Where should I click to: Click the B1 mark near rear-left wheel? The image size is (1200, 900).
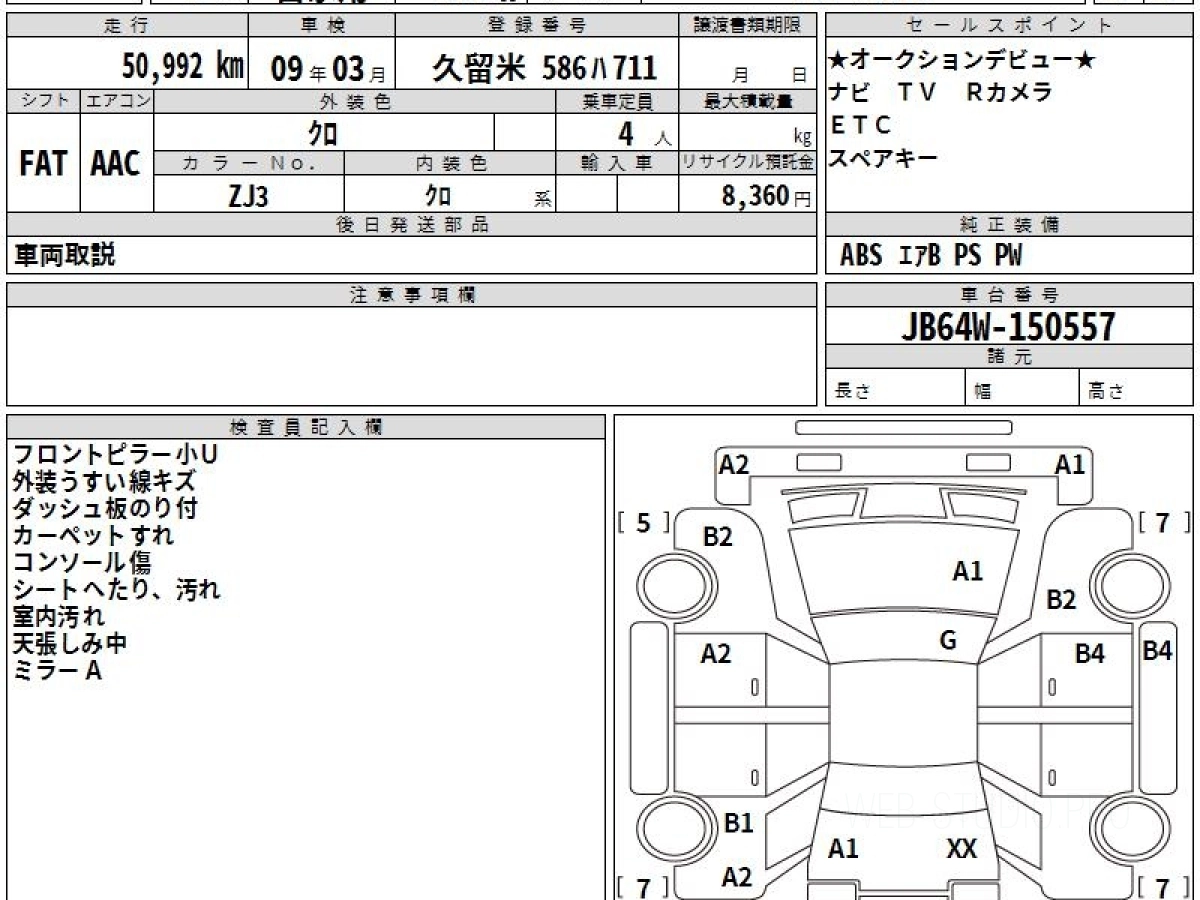pyautogui.click(x=738, y=823)
